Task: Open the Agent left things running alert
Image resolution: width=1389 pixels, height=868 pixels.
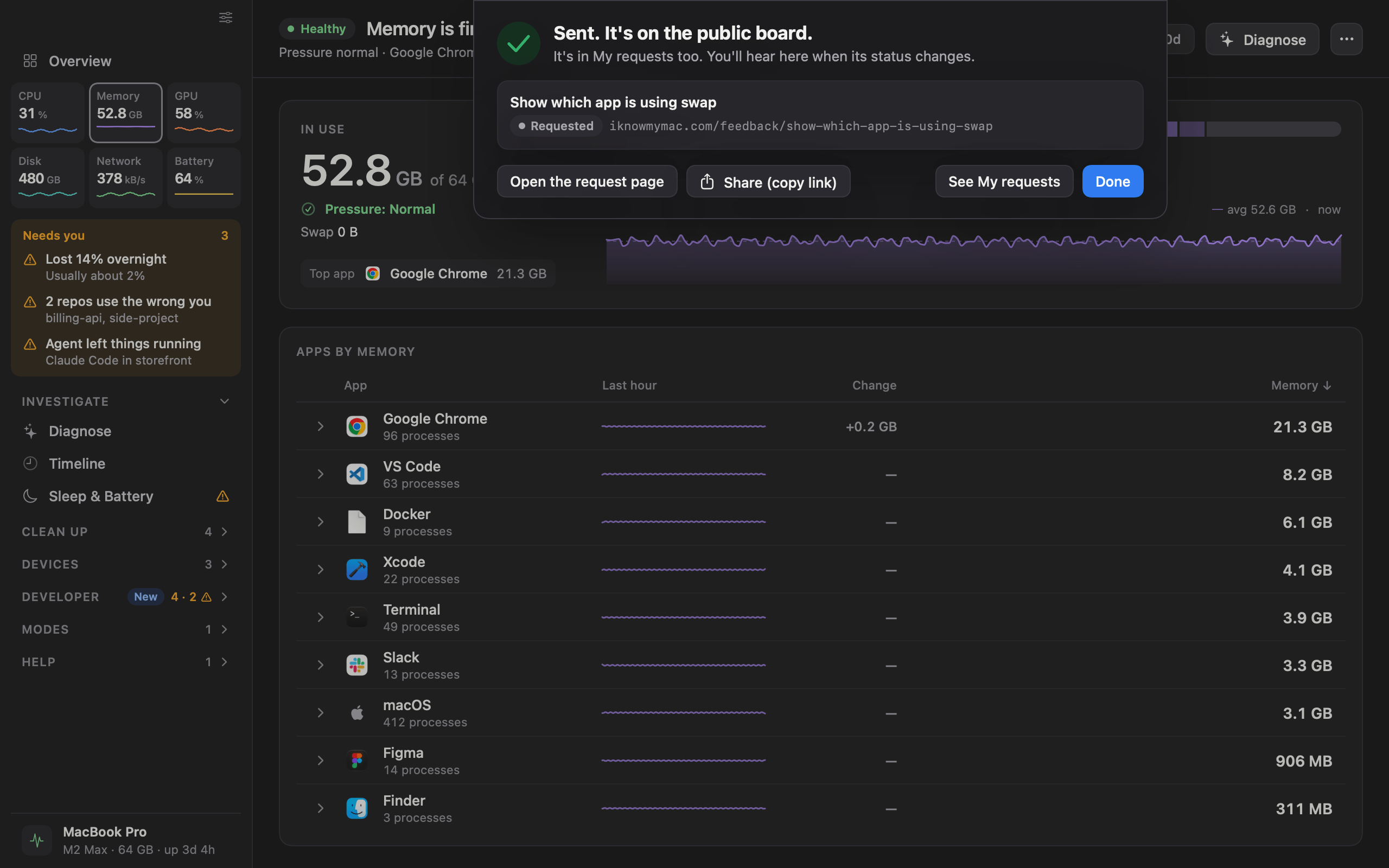Action: coord(126,352)
